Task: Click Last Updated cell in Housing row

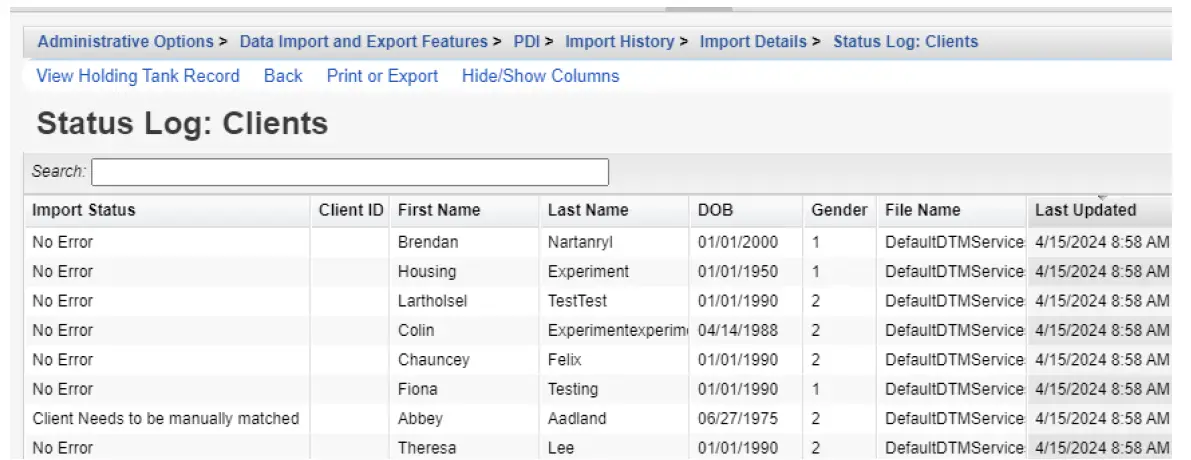Action: point(1100,272)
